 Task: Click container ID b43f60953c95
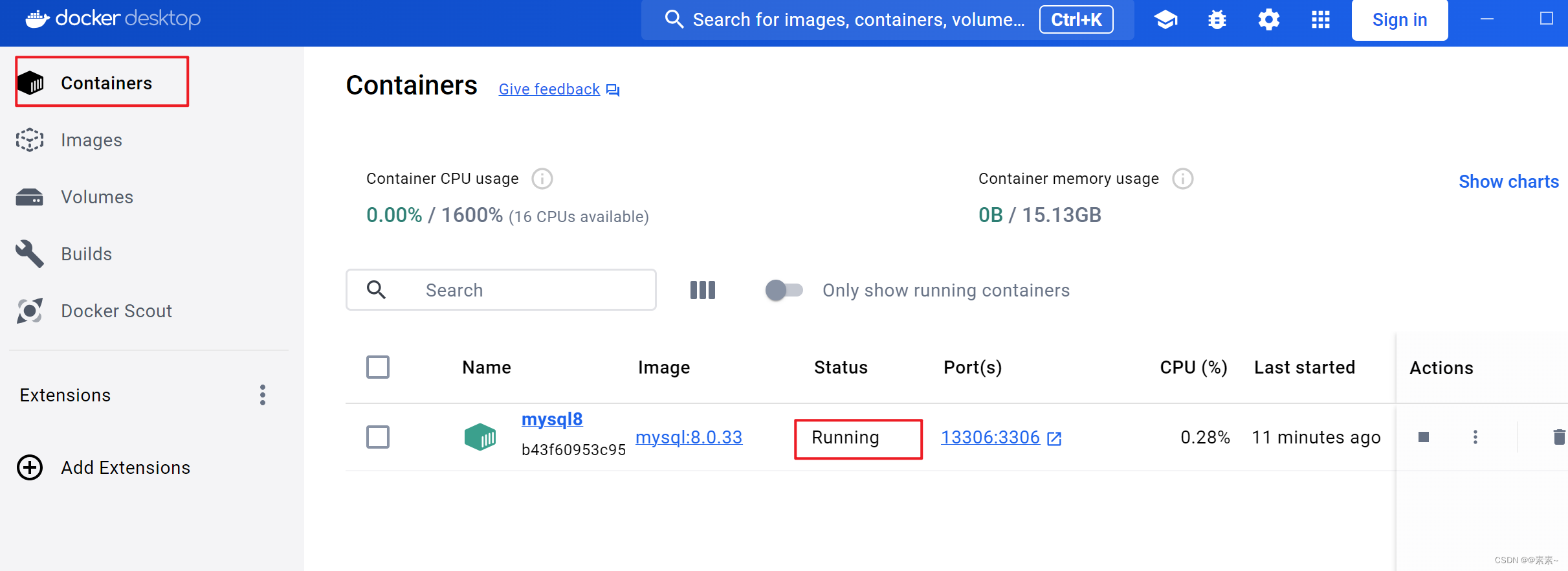point(573,450)
